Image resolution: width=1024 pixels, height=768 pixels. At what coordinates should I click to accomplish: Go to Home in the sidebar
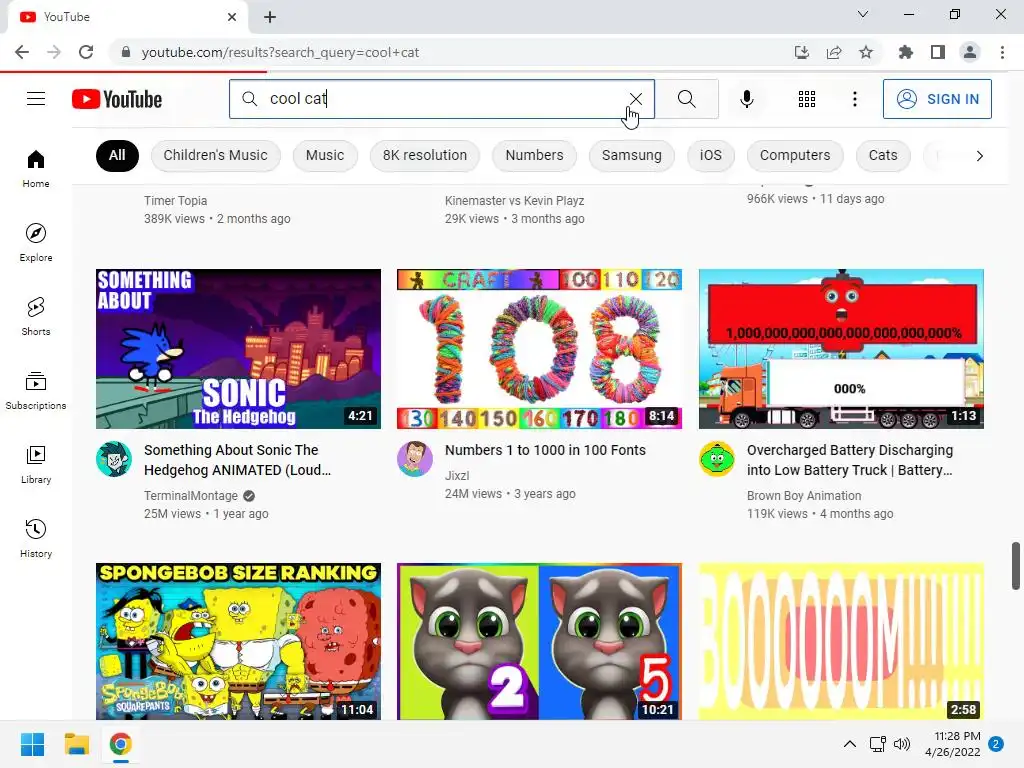pyautogui.click(x=36, y=168)
